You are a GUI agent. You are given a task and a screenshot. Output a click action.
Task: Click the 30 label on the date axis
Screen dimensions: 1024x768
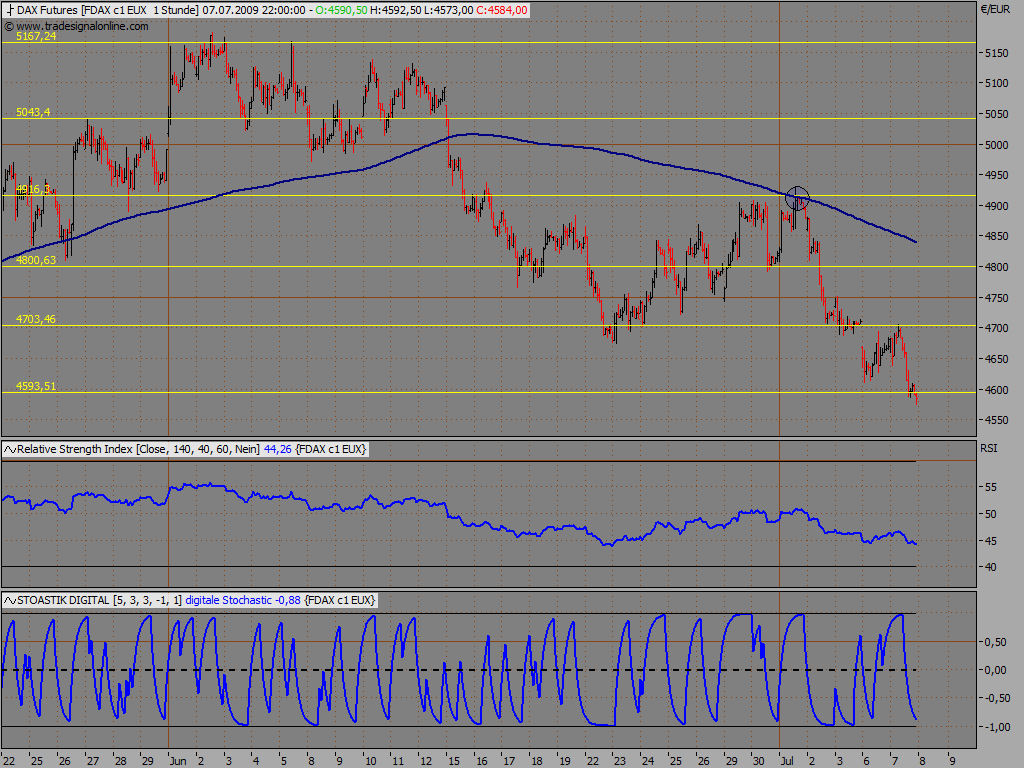click(758, 761)
